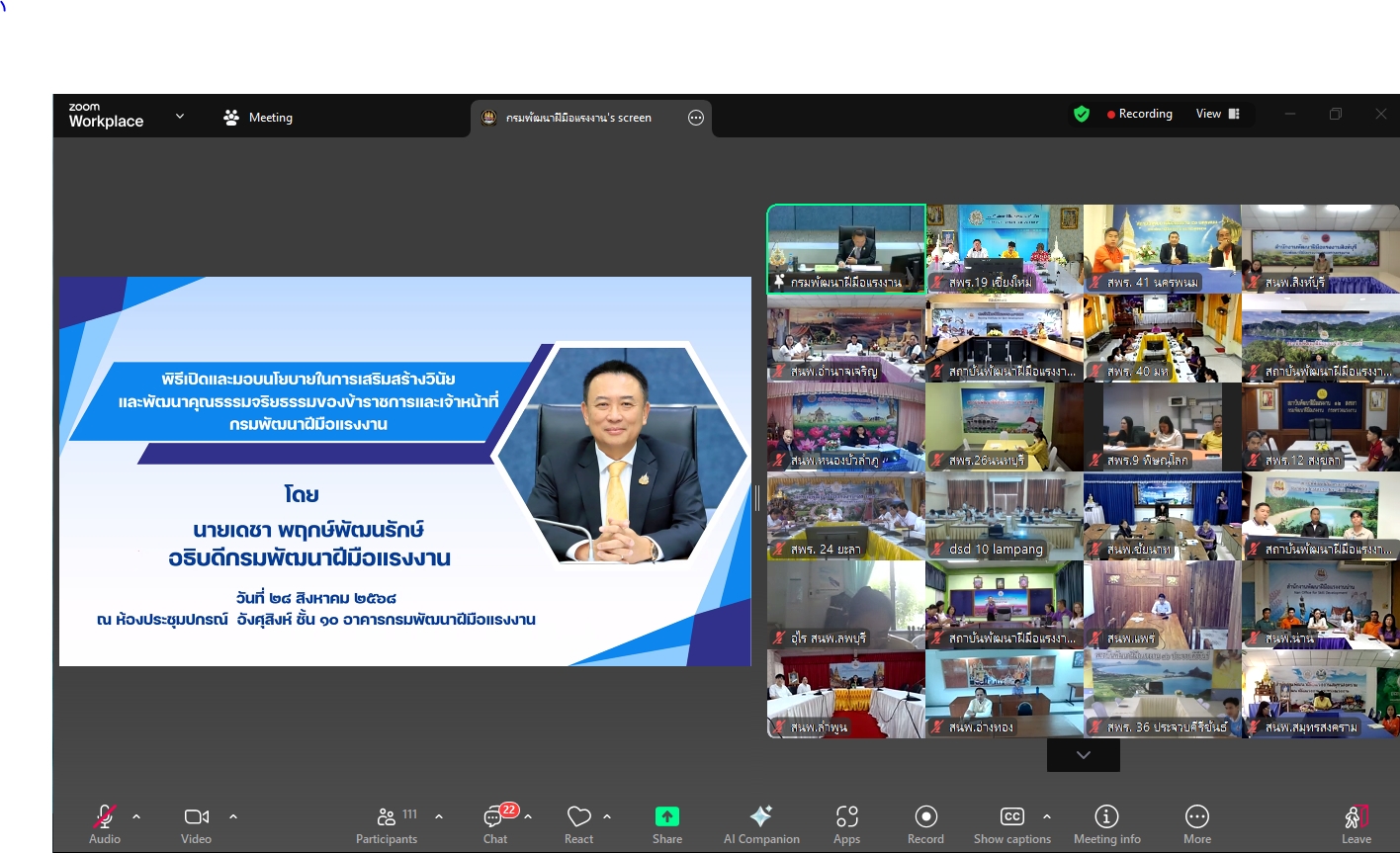Expand audio options arrow next to Audio
The width and height of the screenshot is (1400, 853).
[136, 816]
